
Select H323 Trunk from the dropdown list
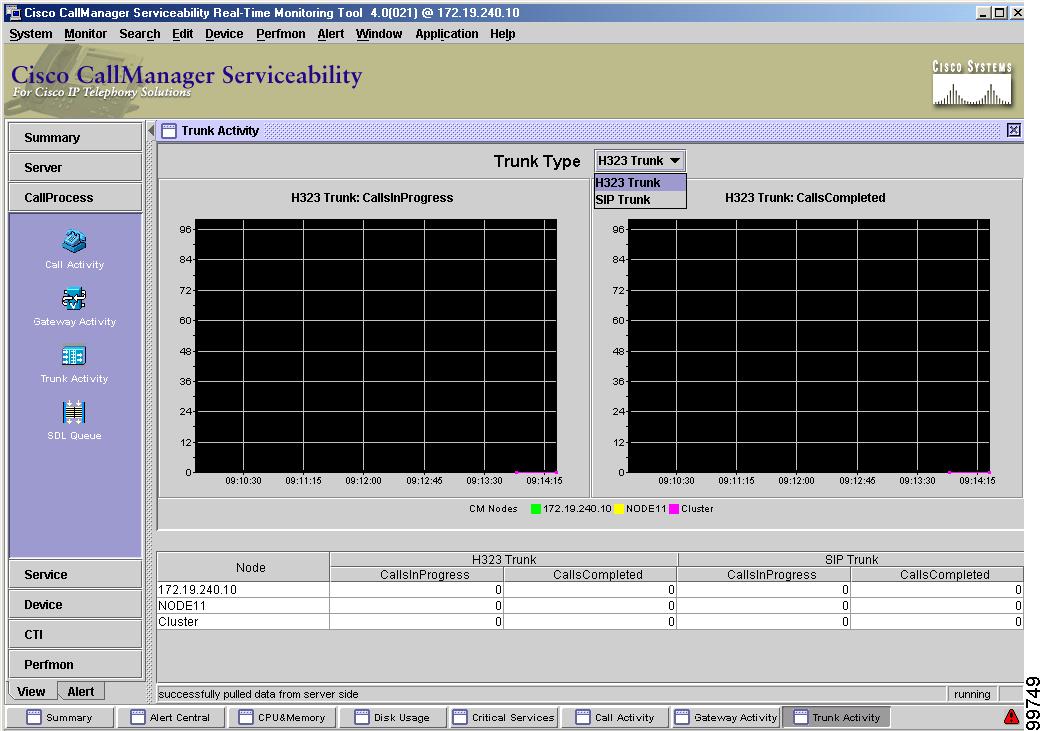[x=640, y=183]
